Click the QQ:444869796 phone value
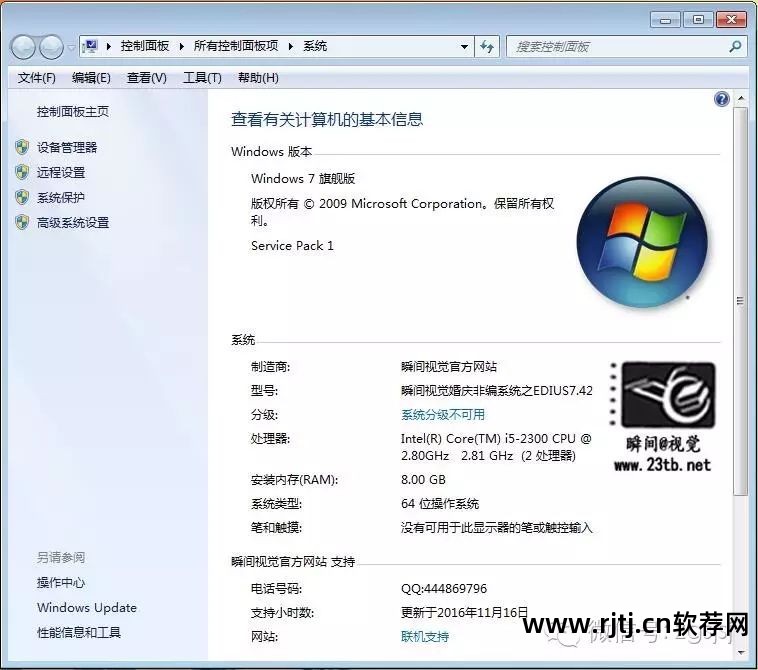The image size is (758, 670). 444,588
